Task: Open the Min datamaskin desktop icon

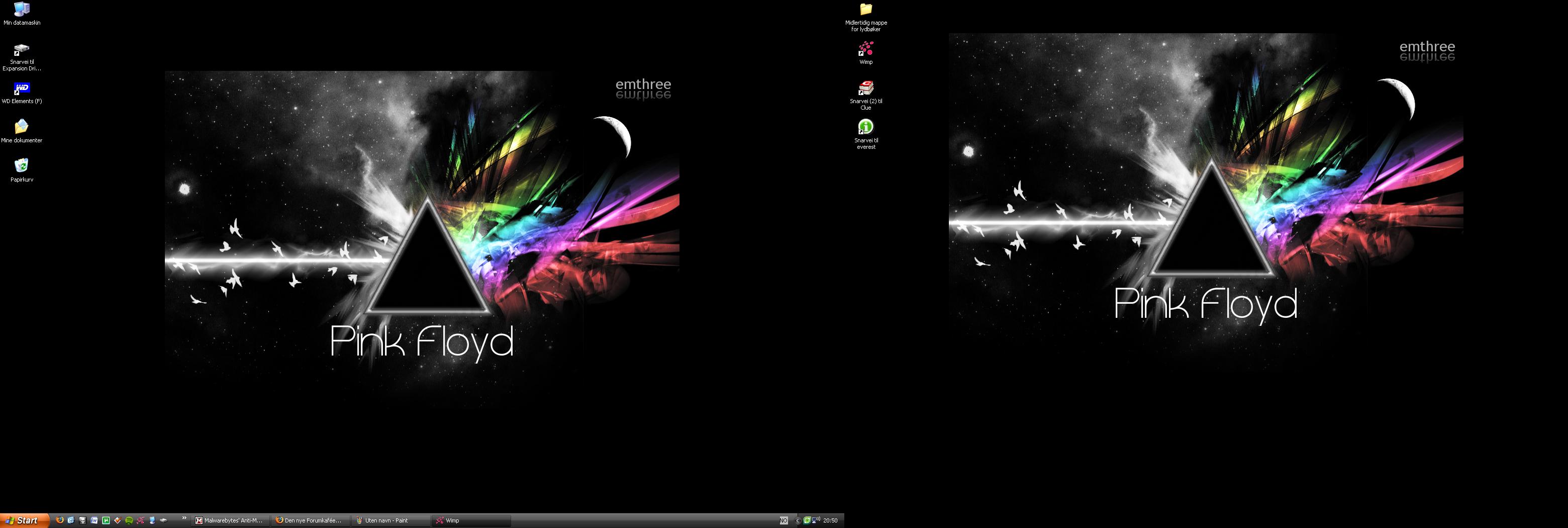Action: (x=21, y=14)
